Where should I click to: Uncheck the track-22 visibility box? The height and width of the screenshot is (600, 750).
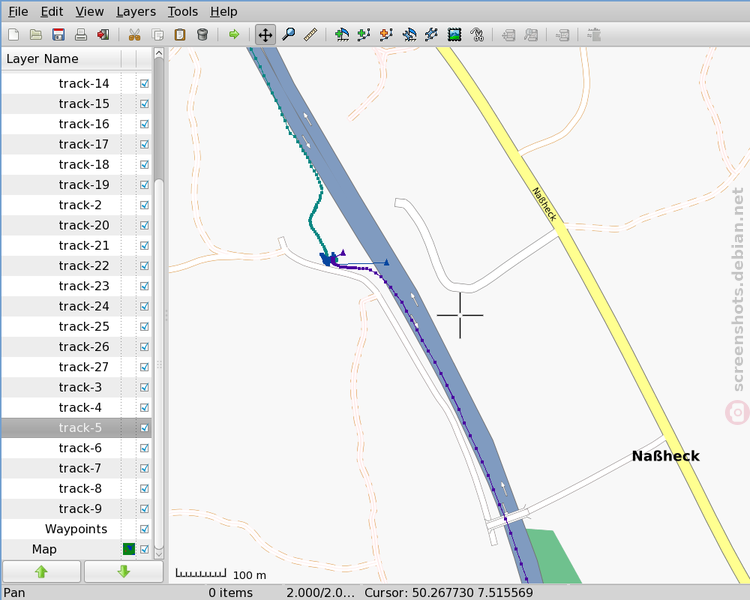144,266
